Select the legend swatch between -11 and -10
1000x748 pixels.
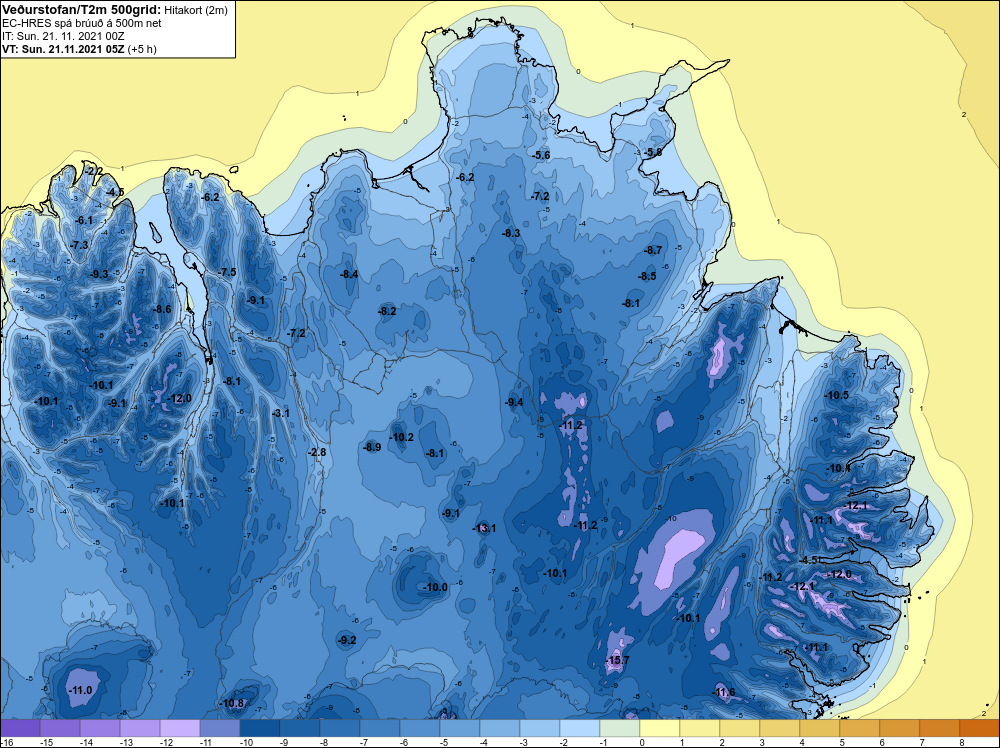(x=219, y=728)
